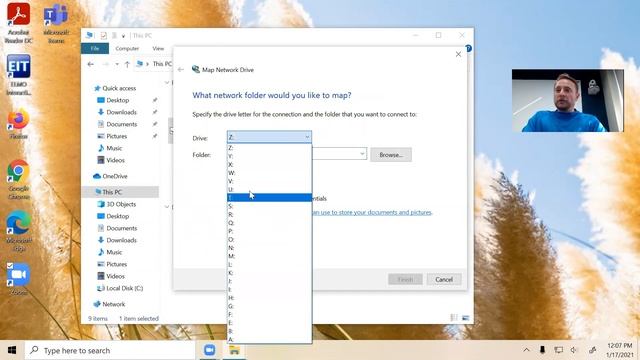Go up one folder level in Explorer

(127, 64)
